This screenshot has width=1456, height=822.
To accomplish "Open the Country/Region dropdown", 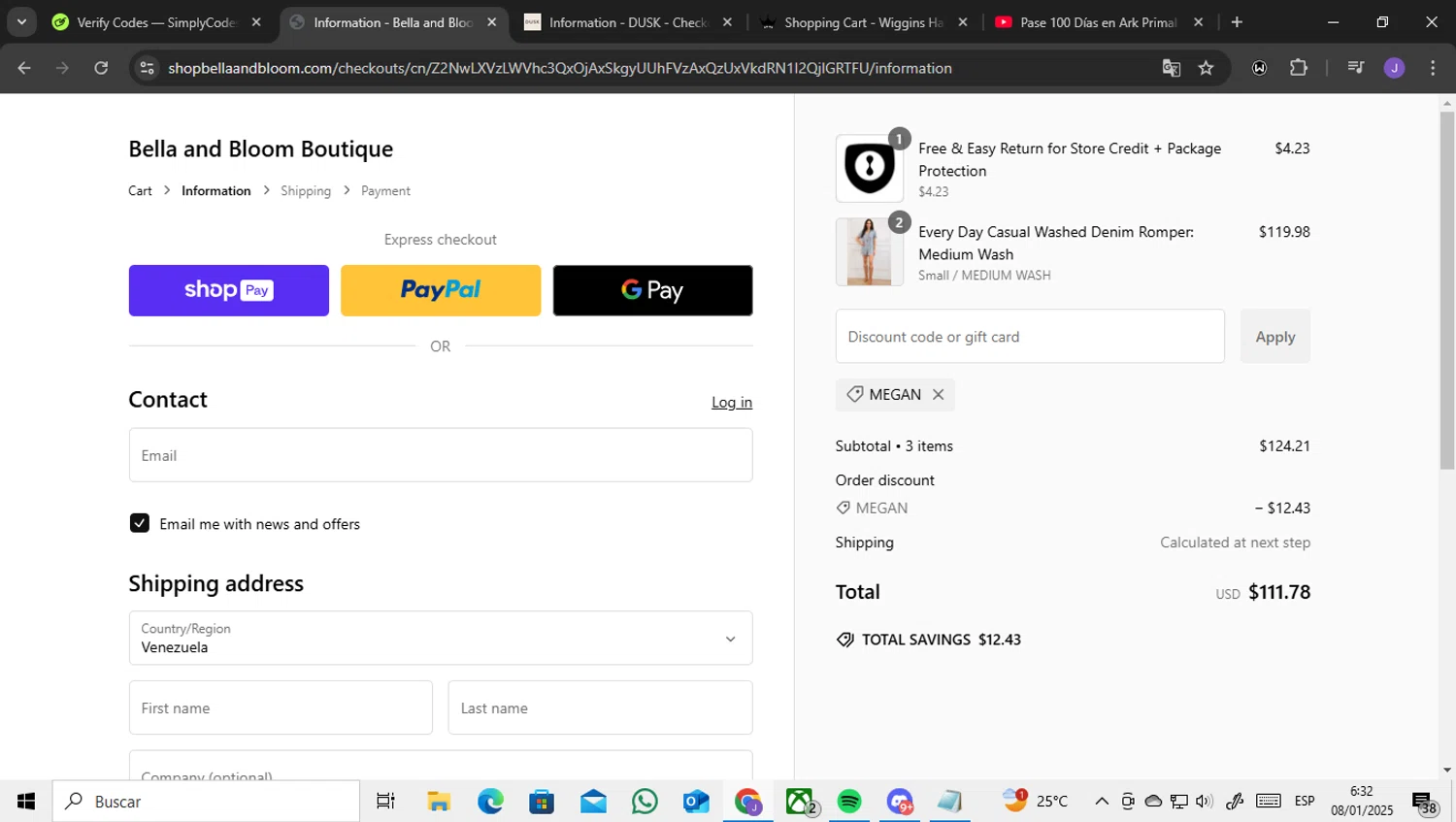I will tap(441, 638).
